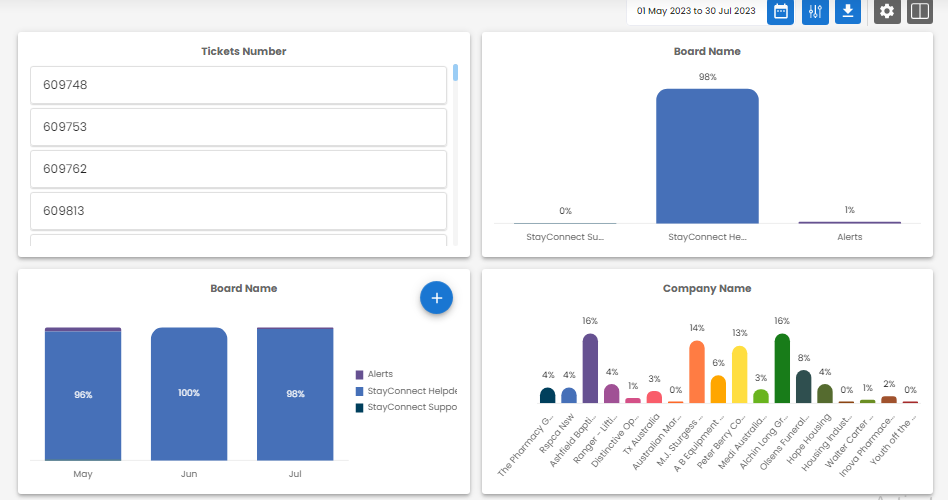Open the filter sliders icon

[815, 11]
